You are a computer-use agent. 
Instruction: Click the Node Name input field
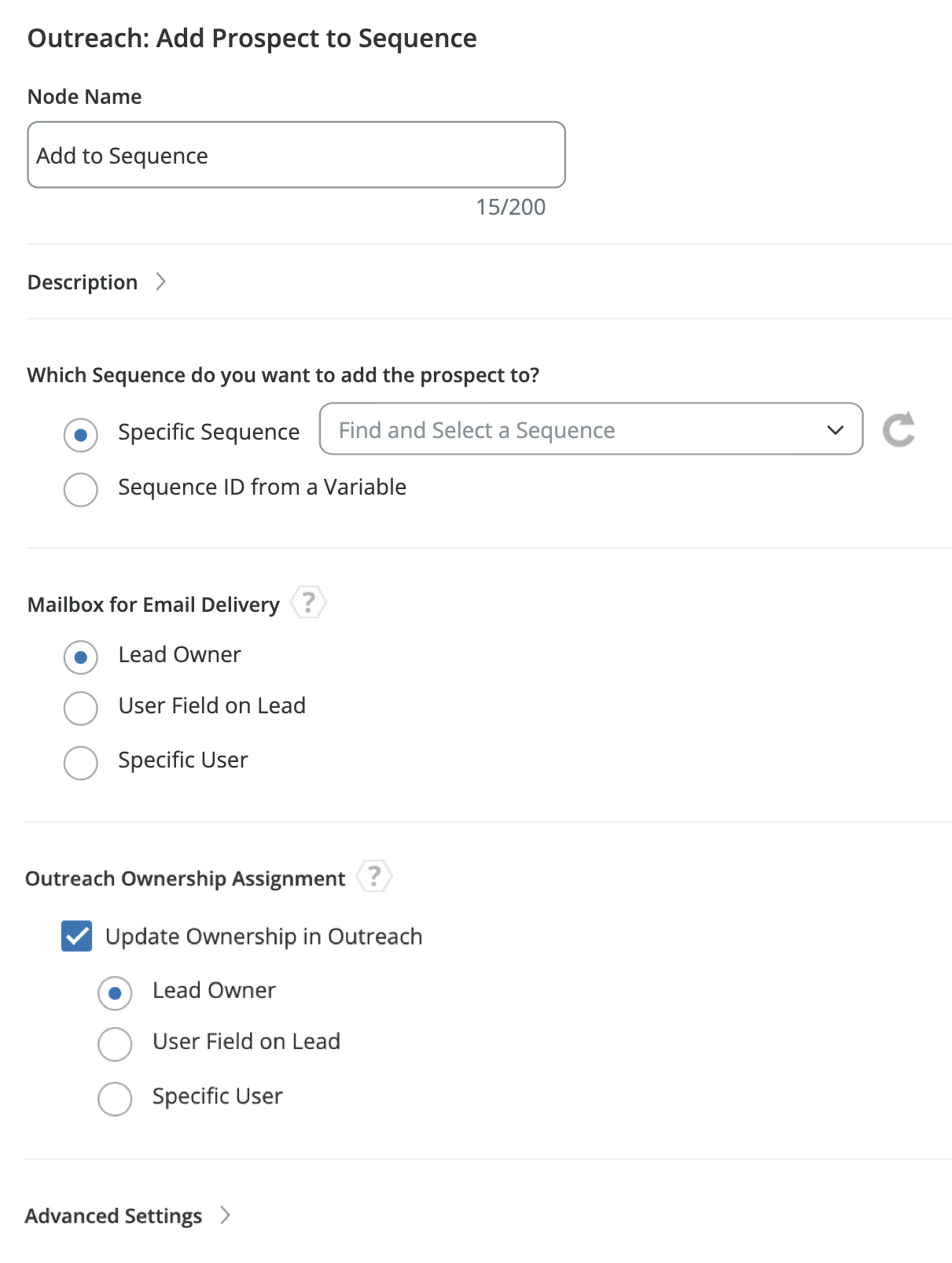[296, 155]
